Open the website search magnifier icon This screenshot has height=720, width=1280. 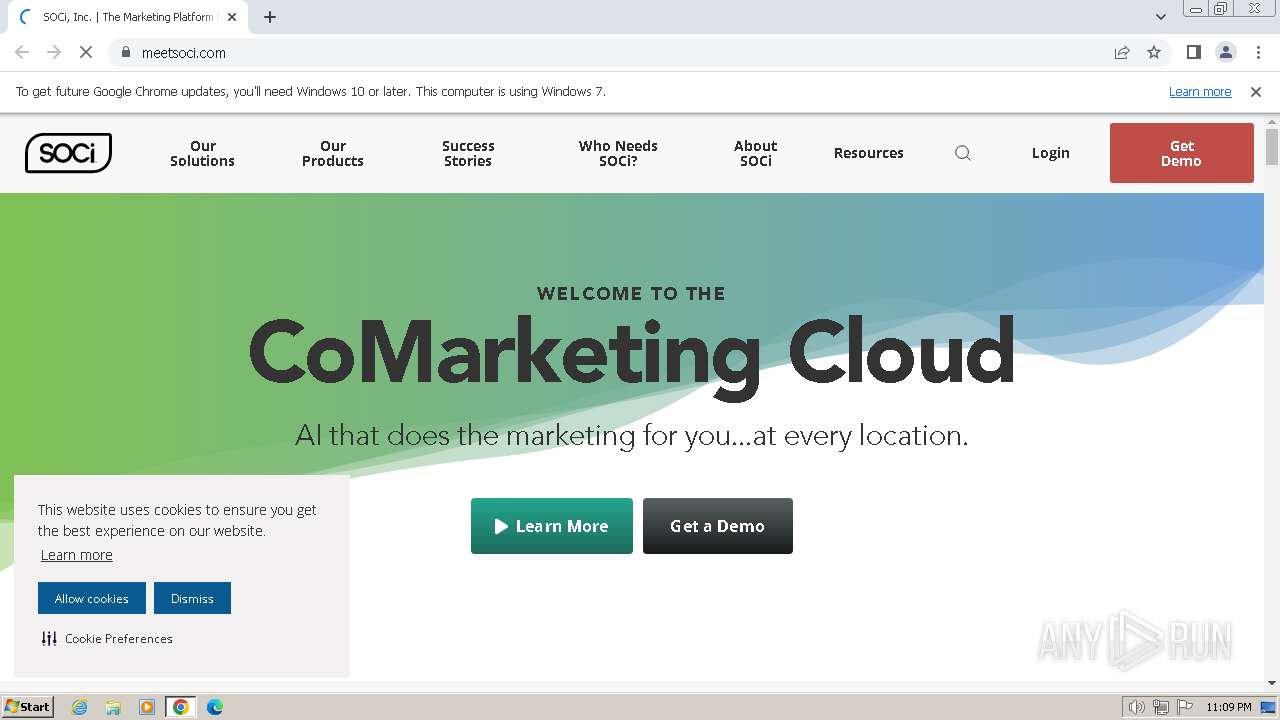pos(963,153)
